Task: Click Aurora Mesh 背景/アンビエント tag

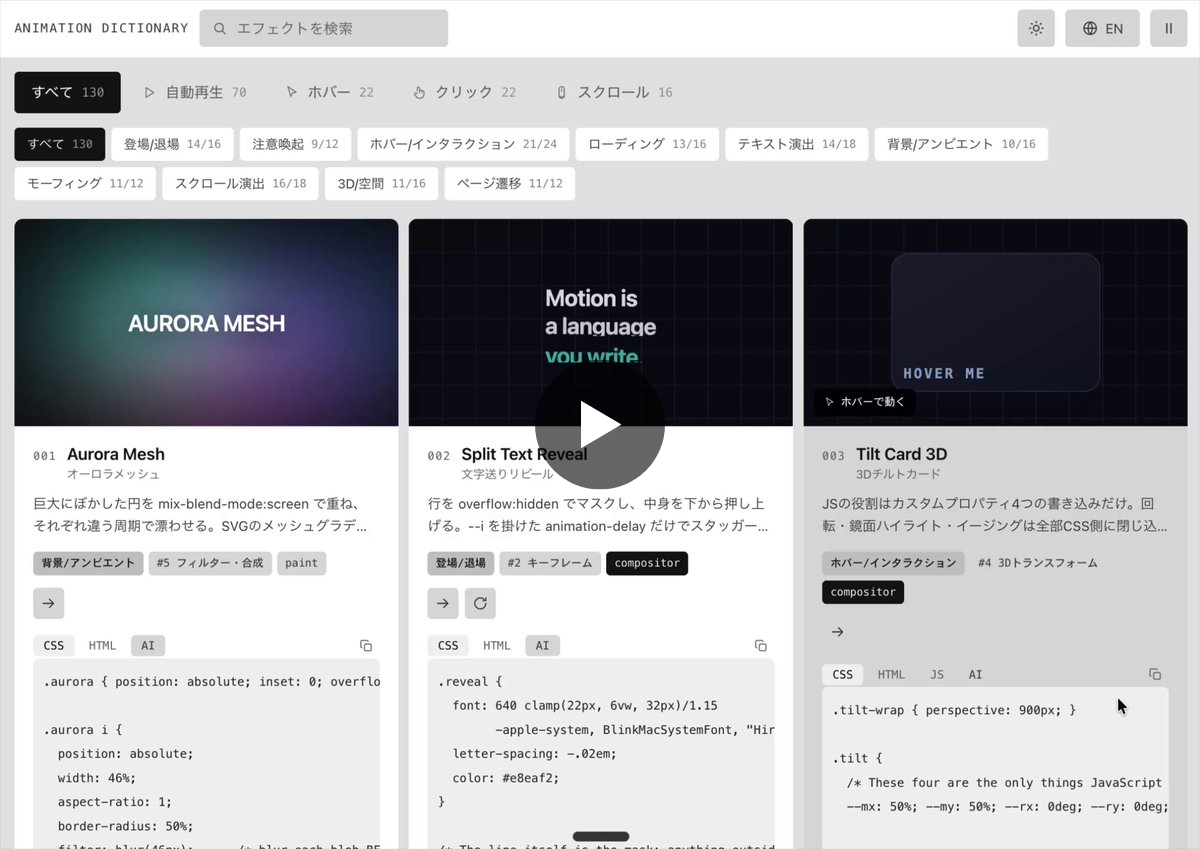Action: point(88,563)
